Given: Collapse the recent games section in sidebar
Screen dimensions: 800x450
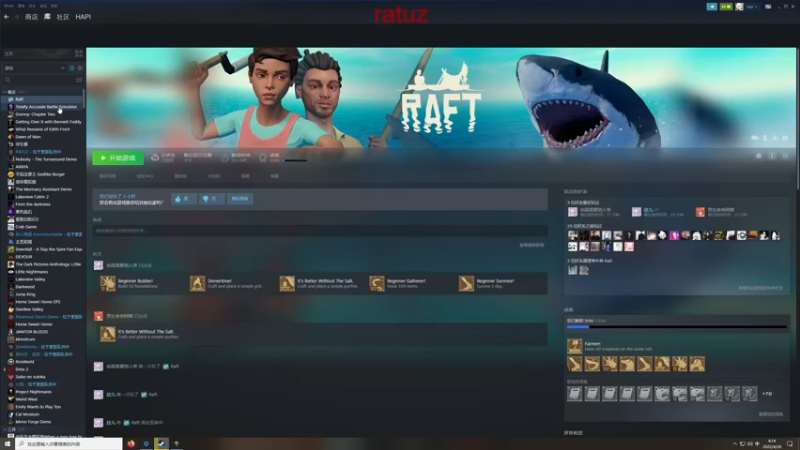Looking at the screenshot, I should [5, 92].
